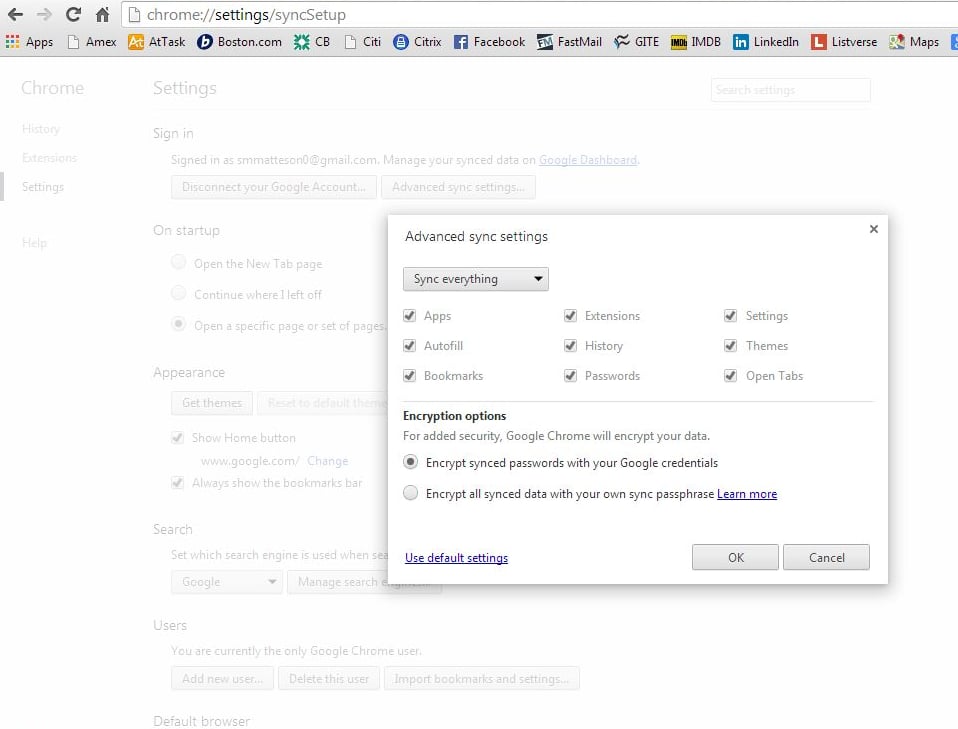Toggle the Themes sync checkbox
Image resolution: width=958 pixels, height=729 pixels.
pos(730,345)
